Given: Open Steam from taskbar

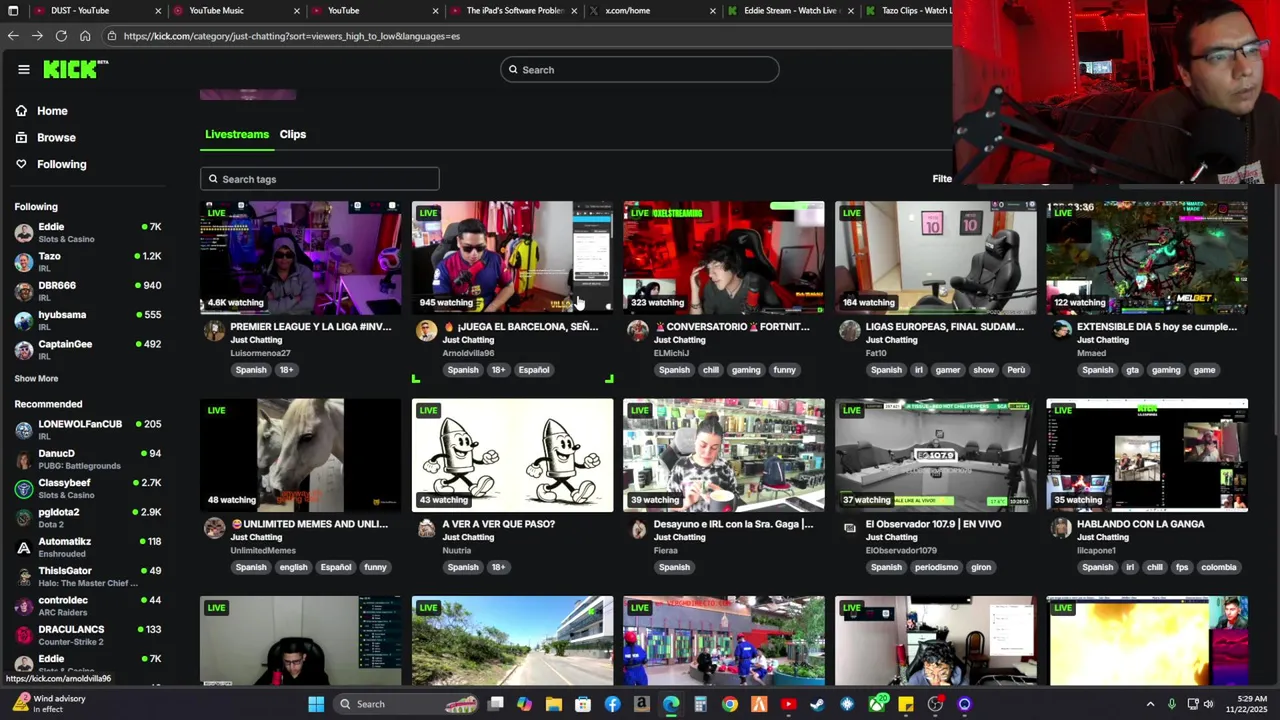Looking at the screenshot, I should coord(818,704).
